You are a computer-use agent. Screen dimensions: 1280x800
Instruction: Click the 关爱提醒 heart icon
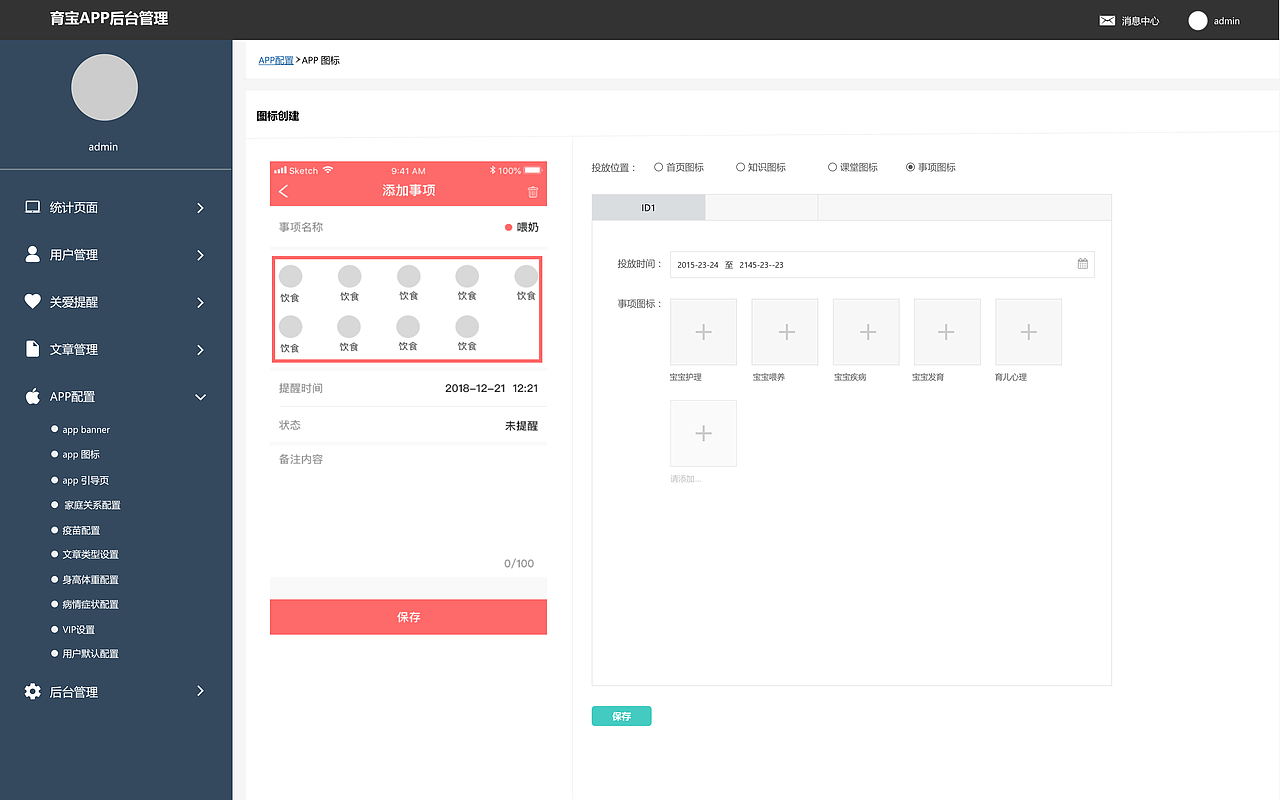[x=32, y=302]
